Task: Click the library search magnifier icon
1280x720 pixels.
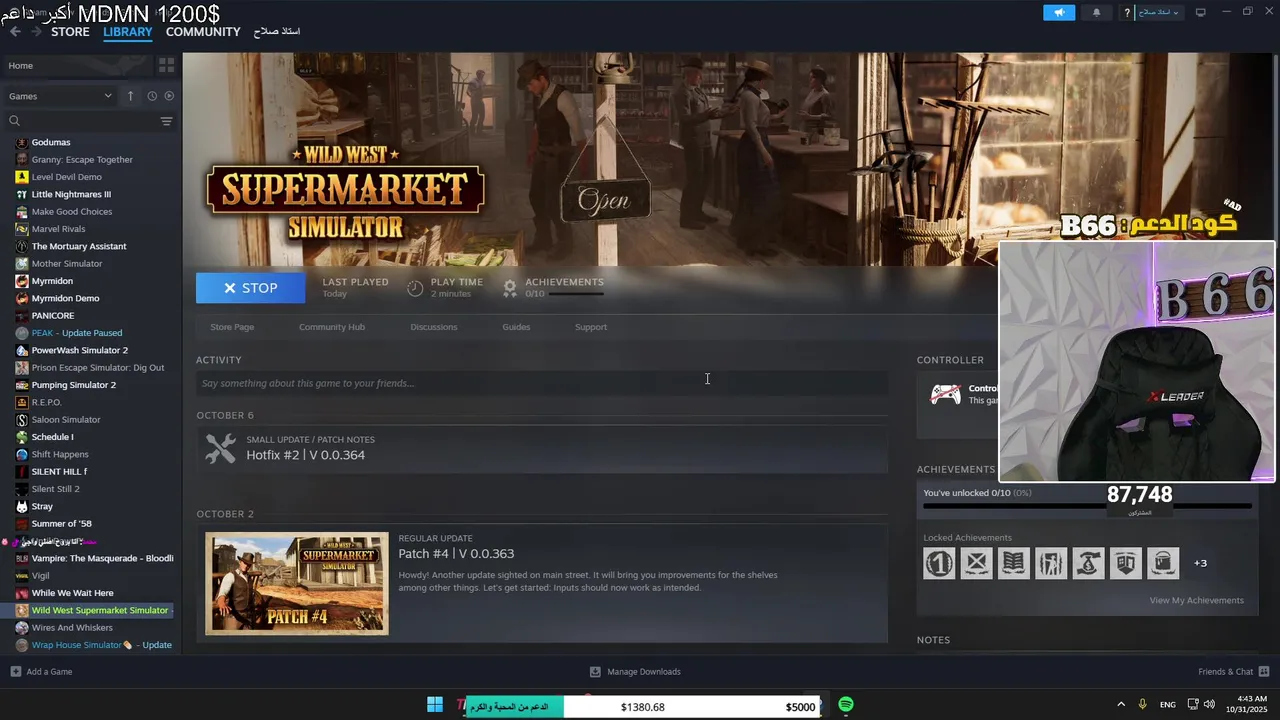Action: [x=14, y=121]
